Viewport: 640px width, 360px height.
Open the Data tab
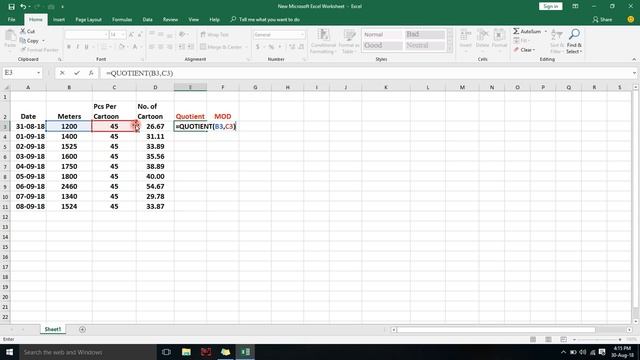(x=147, y=19)
